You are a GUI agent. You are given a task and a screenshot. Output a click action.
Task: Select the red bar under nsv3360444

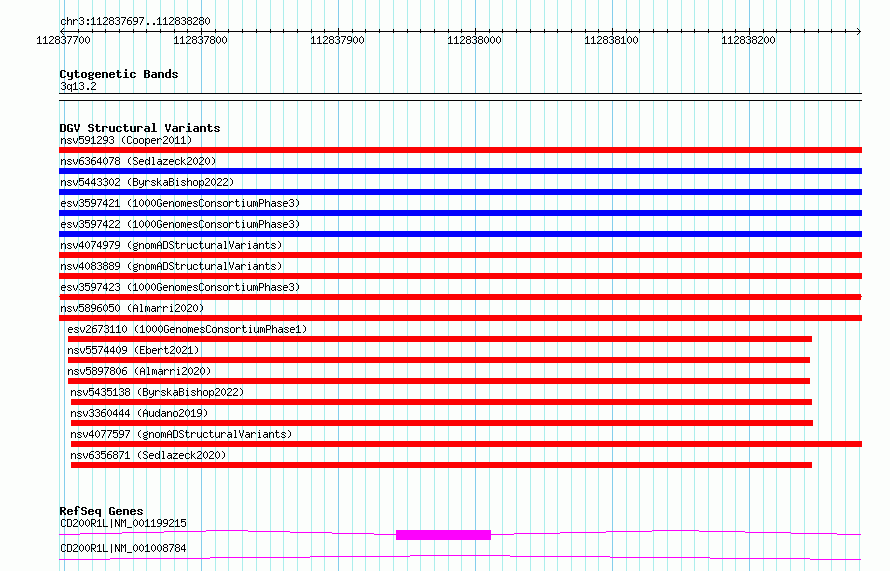point(442,423)
